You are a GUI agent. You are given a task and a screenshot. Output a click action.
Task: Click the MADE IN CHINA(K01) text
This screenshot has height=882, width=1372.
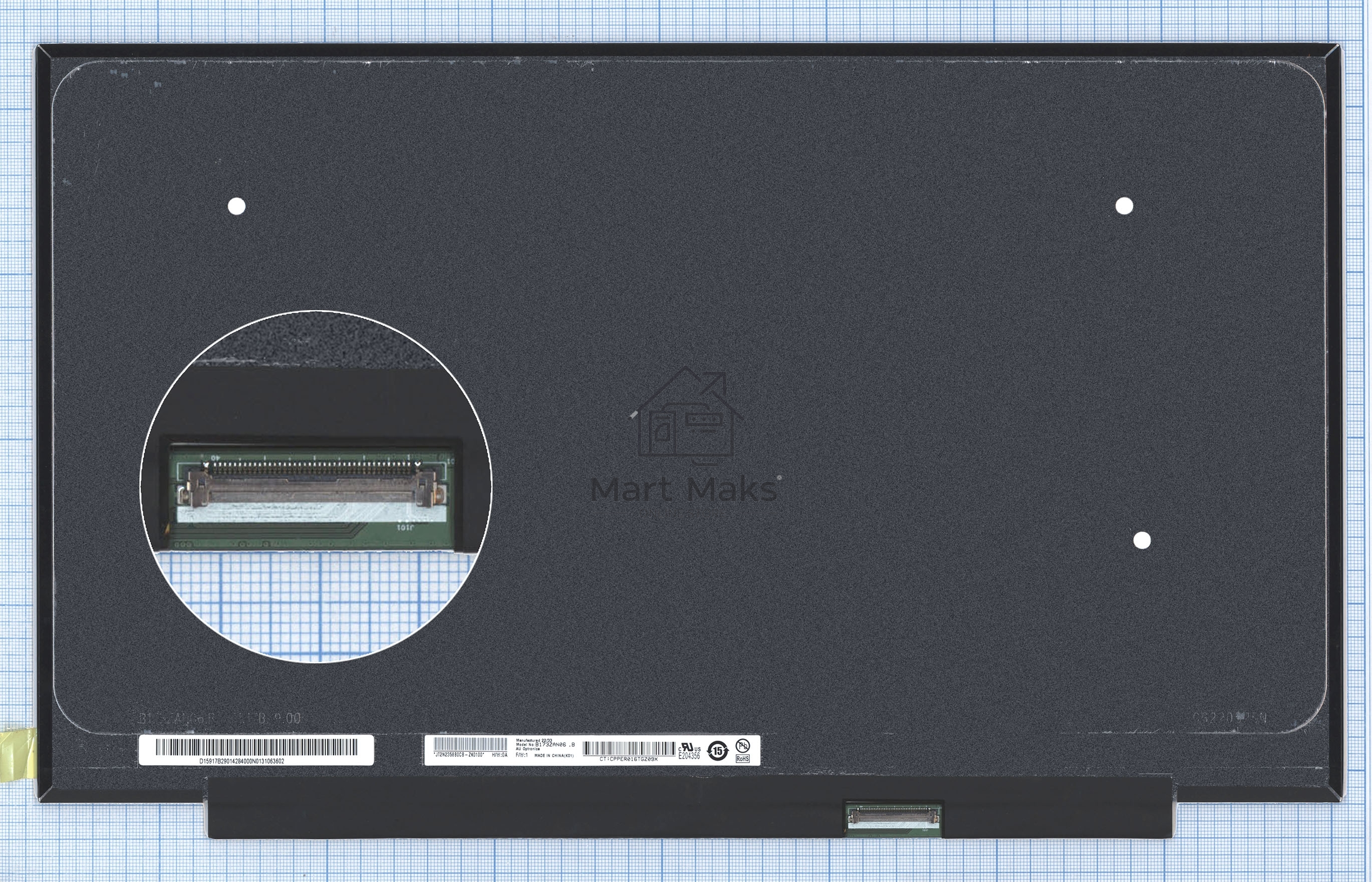[554, 756]
